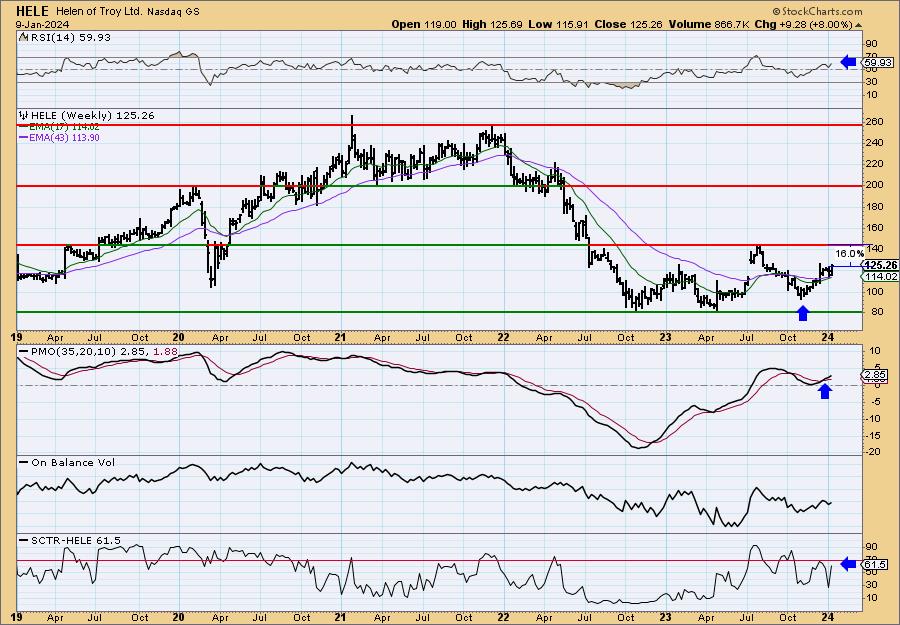Click the On Balance Vol indicator label
This screenshot has height=625, width=900.
[73, 462]
